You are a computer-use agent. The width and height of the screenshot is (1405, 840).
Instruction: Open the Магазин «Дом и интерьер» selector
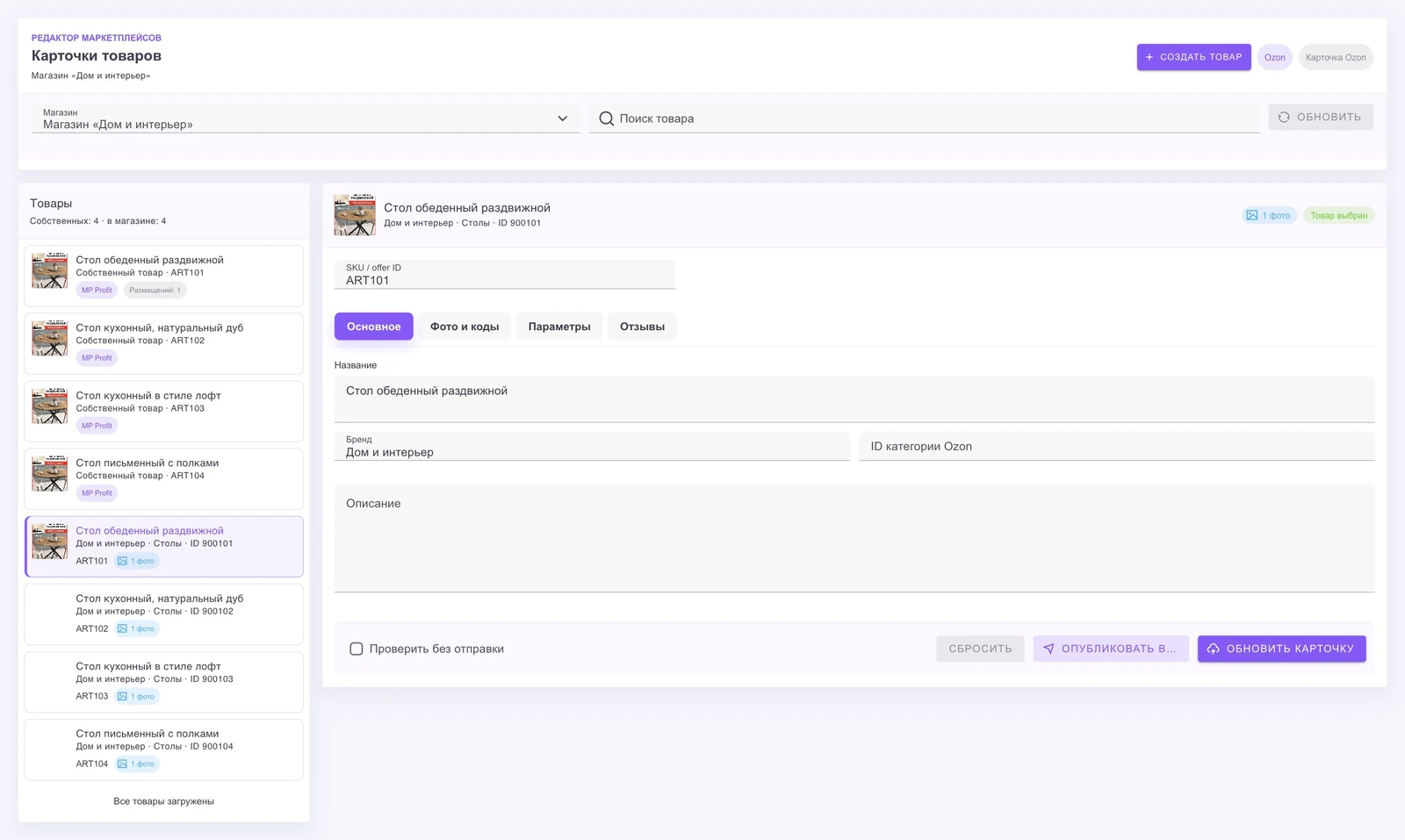coord(306,118)
